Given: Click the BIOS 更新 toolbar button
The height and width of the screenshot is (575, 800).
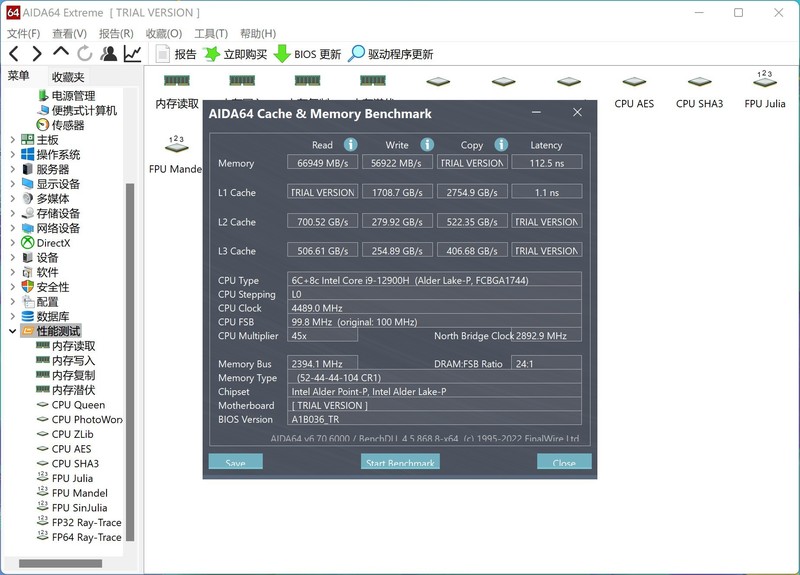Looking at the screenshot, I should [x=308, y=54].
